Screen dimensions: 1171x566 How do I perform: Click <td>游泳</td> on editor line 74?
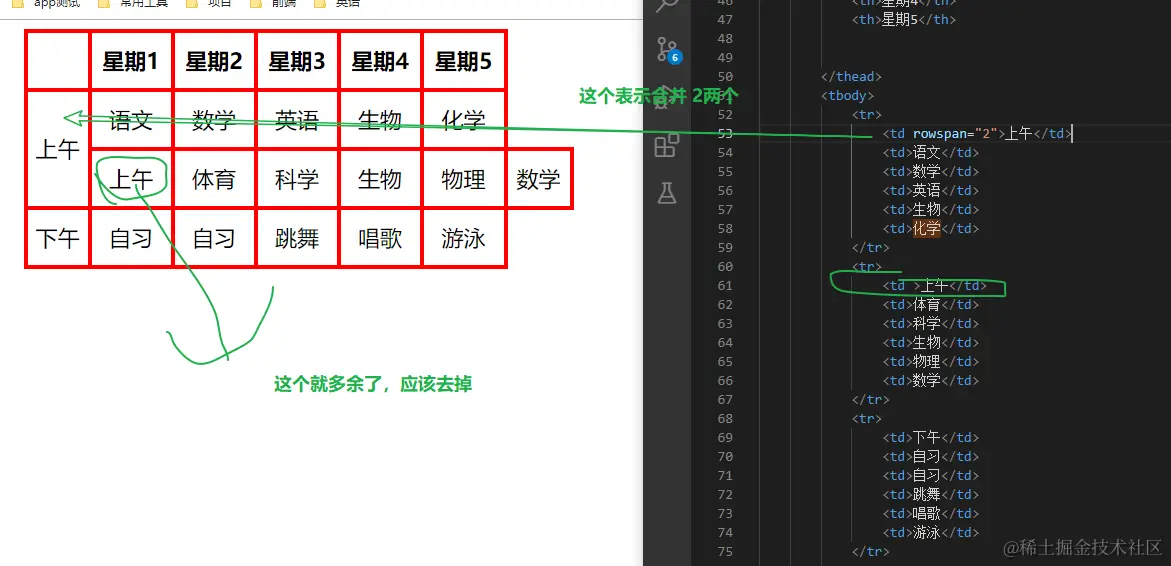[x=931, y=533]
